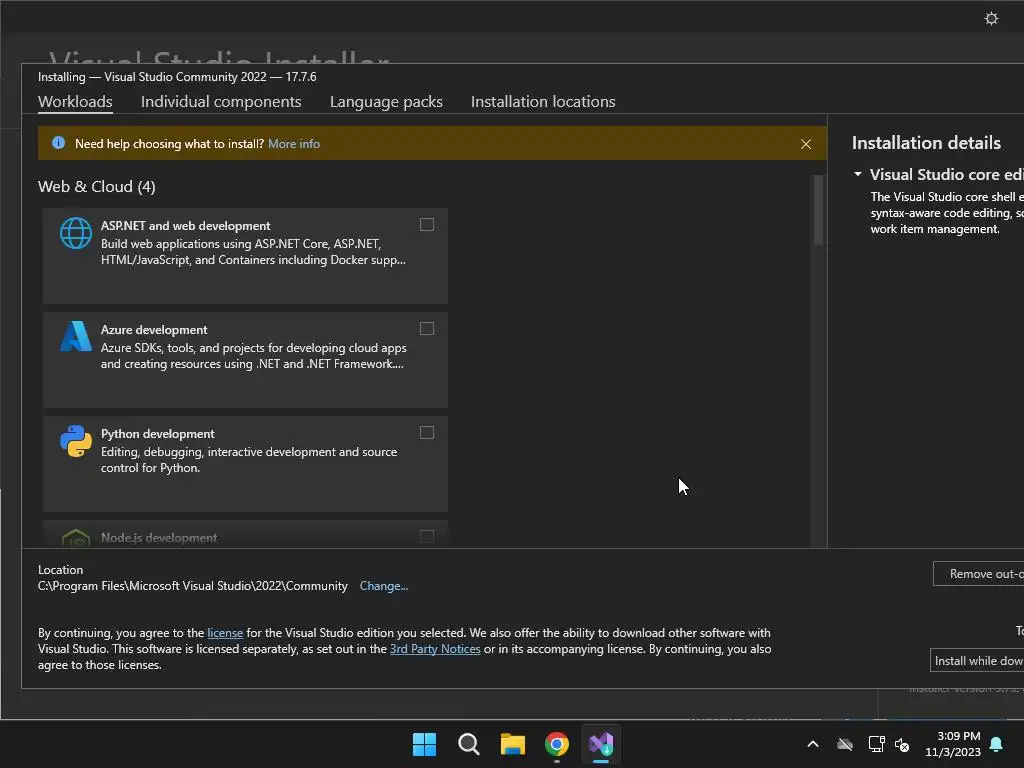Click the OneDrive cloud tray icon
This screenshot has width=1024, height=768.
[845, 744]
